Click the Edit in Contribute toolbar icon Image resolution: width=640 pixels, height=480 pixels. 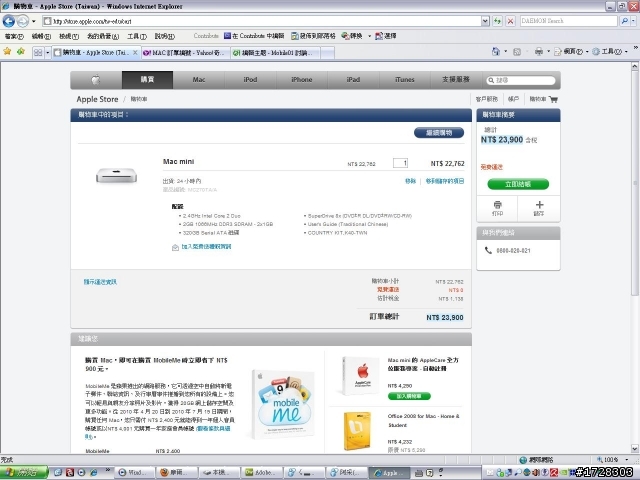[x=254, y=36]
